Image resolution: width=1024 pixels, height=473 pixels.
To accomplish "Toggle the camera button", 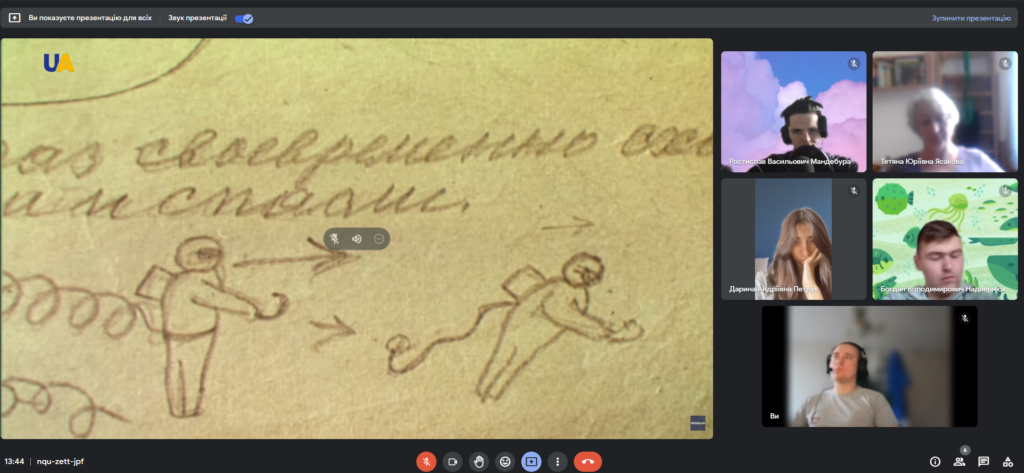I will click(x=452, y=461).
